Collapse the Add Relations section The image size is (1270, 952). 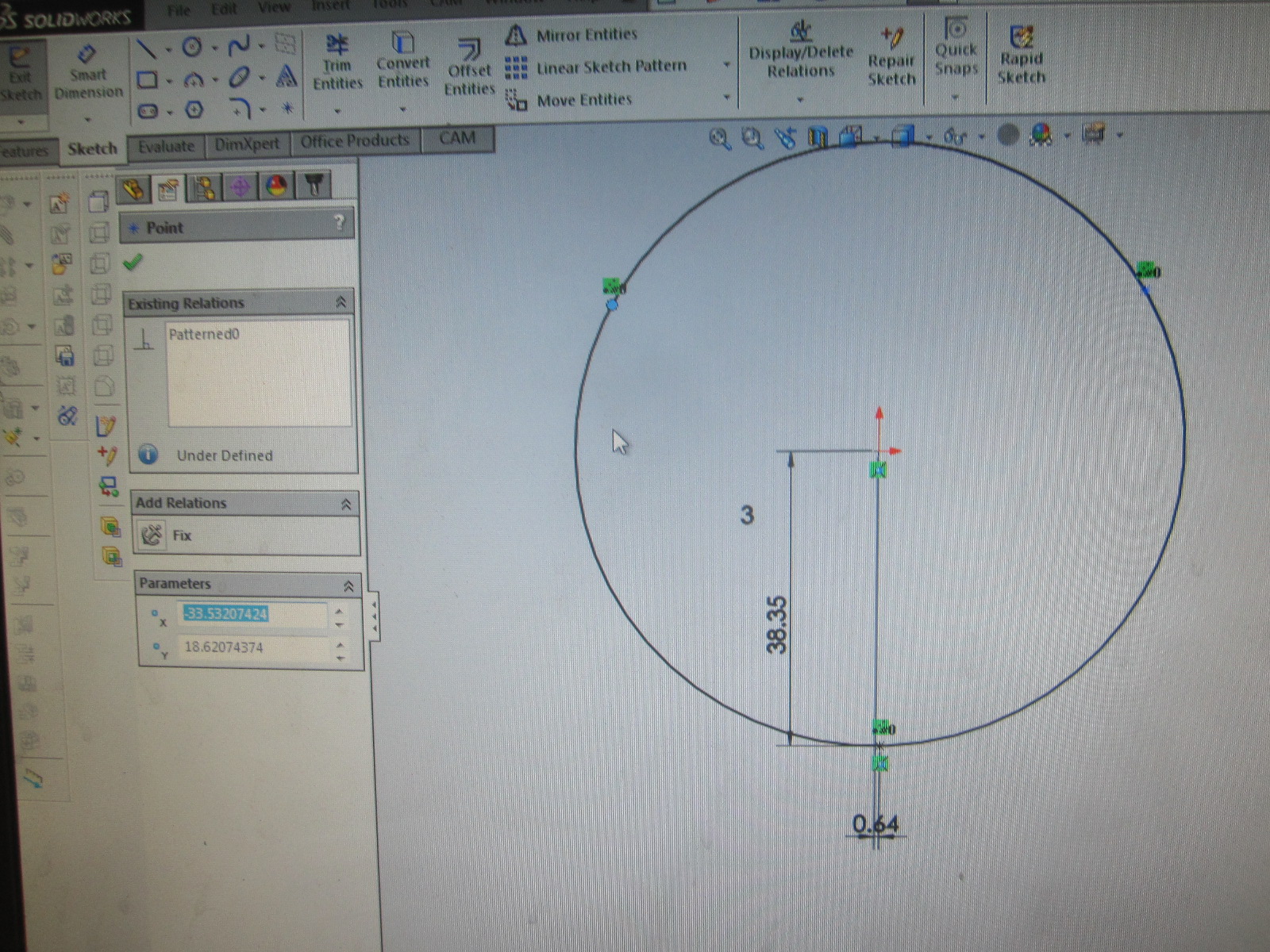[x=345, y=504]
